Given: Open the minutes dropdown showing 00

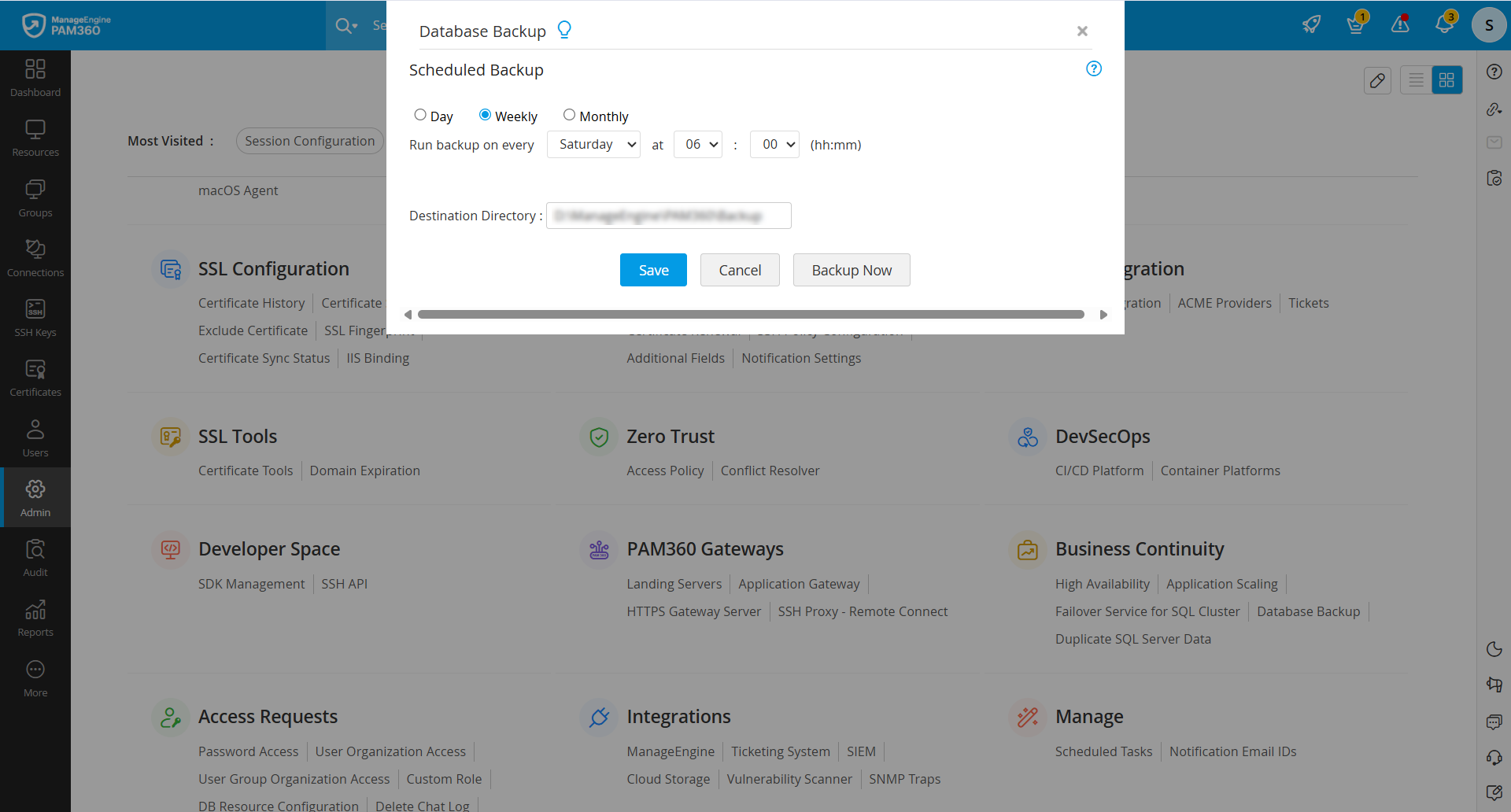Looking at the screenshot, I should pyautogui.click(x=775, y=145).
